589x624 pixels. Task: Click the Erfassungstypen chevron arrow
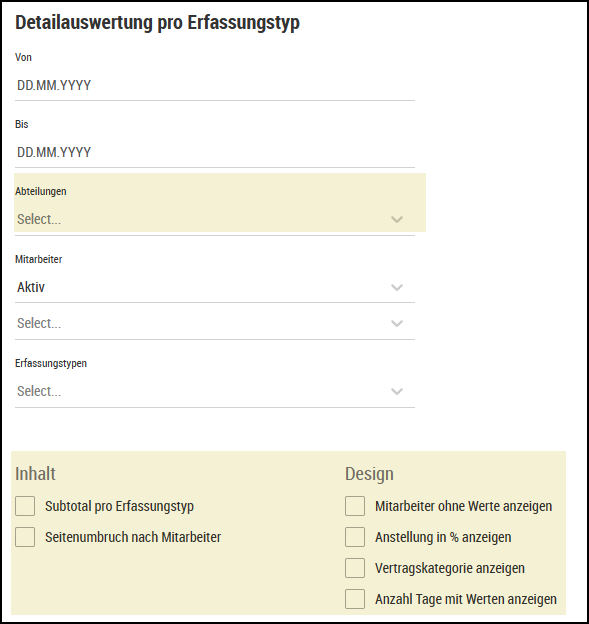pyautogui.click(x=397, y=391)
